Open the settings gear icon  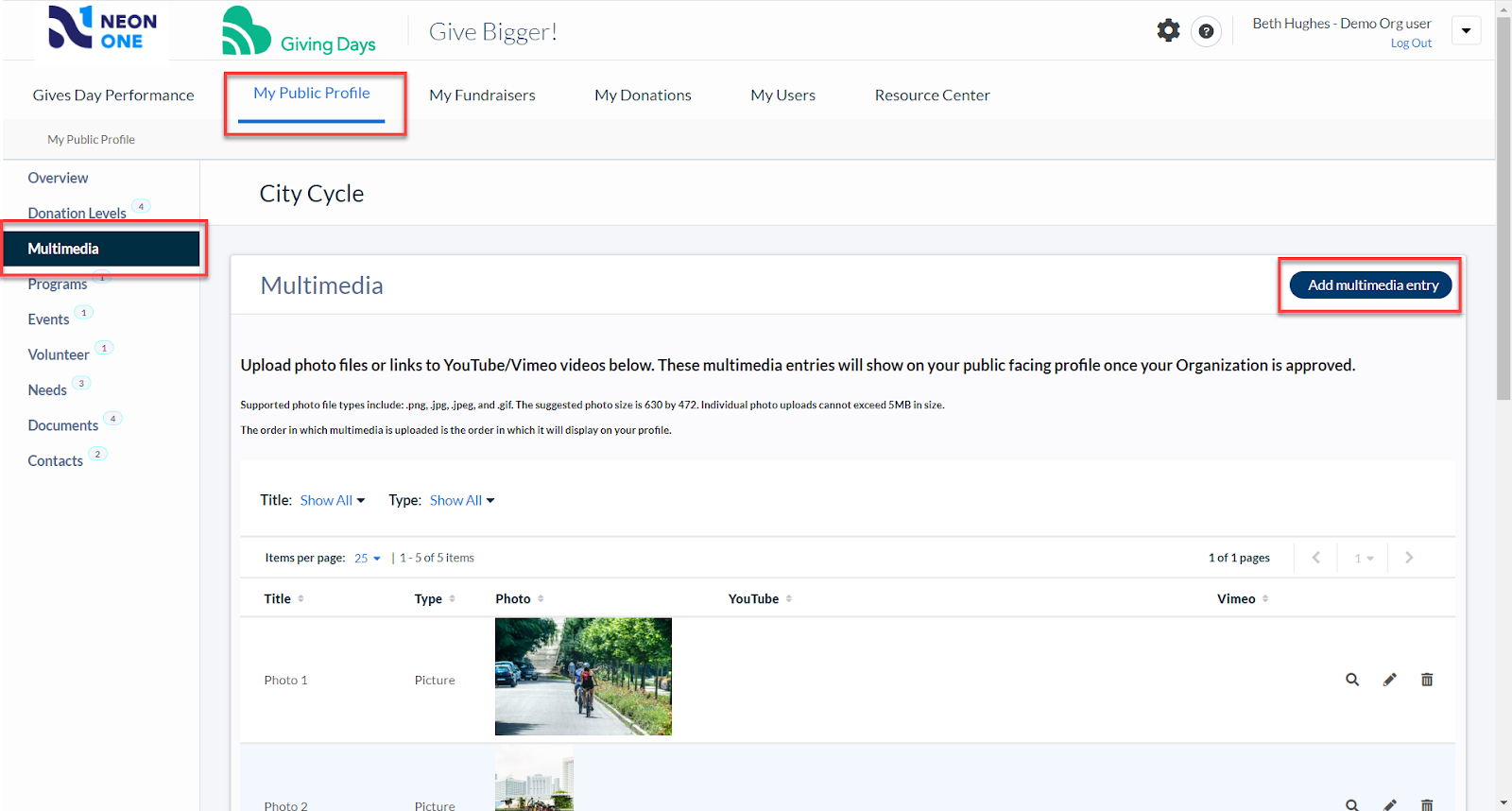1168,30
